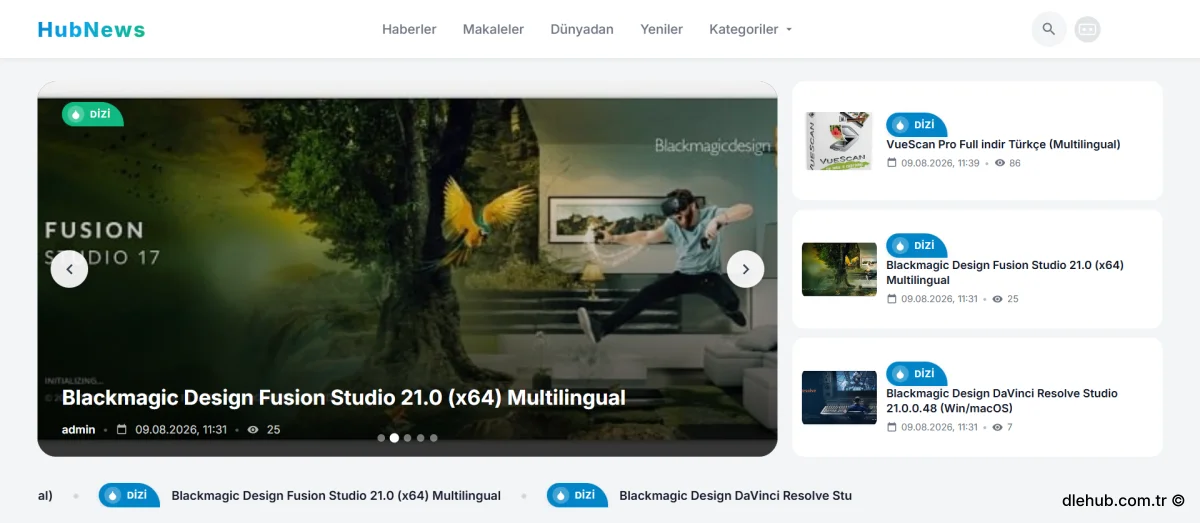Open Fusion Studio 21.0 side card title

[1005, 273]
